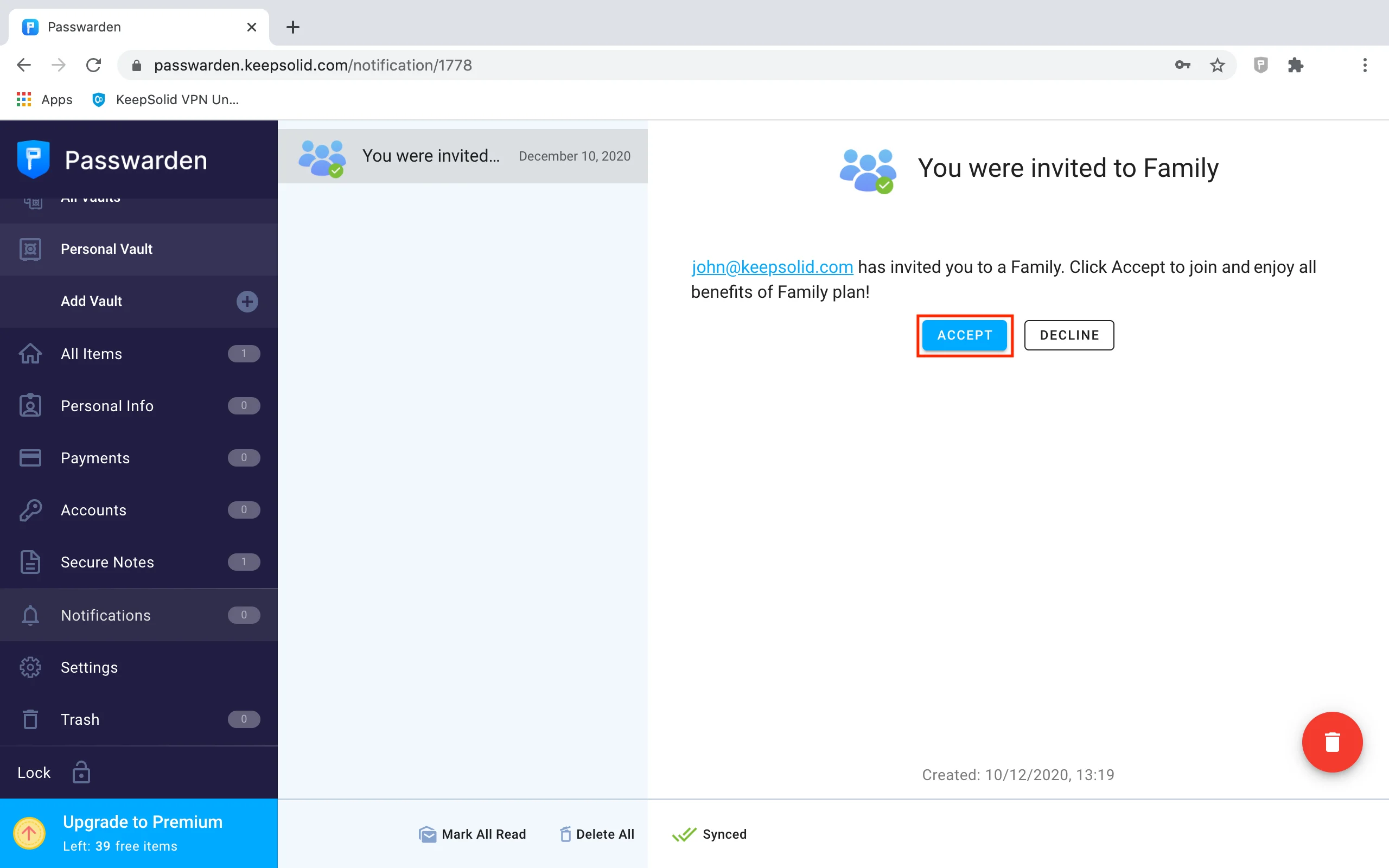Viewport: 1389px width, 868px height.
Task: Select Secure Notes in the sidebar
Action: click(x=107, y=562)
